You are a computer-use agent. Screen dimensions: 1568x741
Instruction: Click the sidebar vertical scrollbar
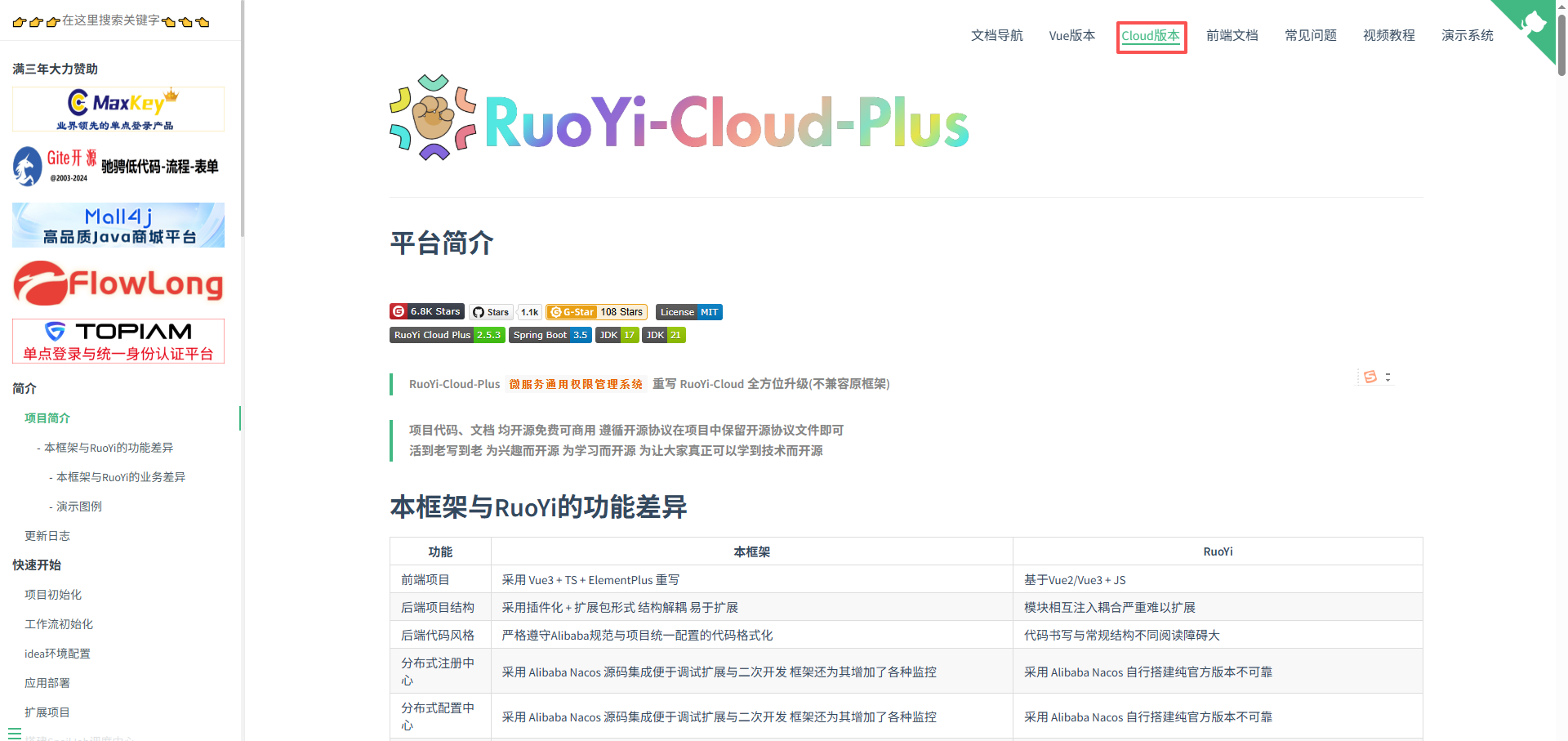click(242, 118)
